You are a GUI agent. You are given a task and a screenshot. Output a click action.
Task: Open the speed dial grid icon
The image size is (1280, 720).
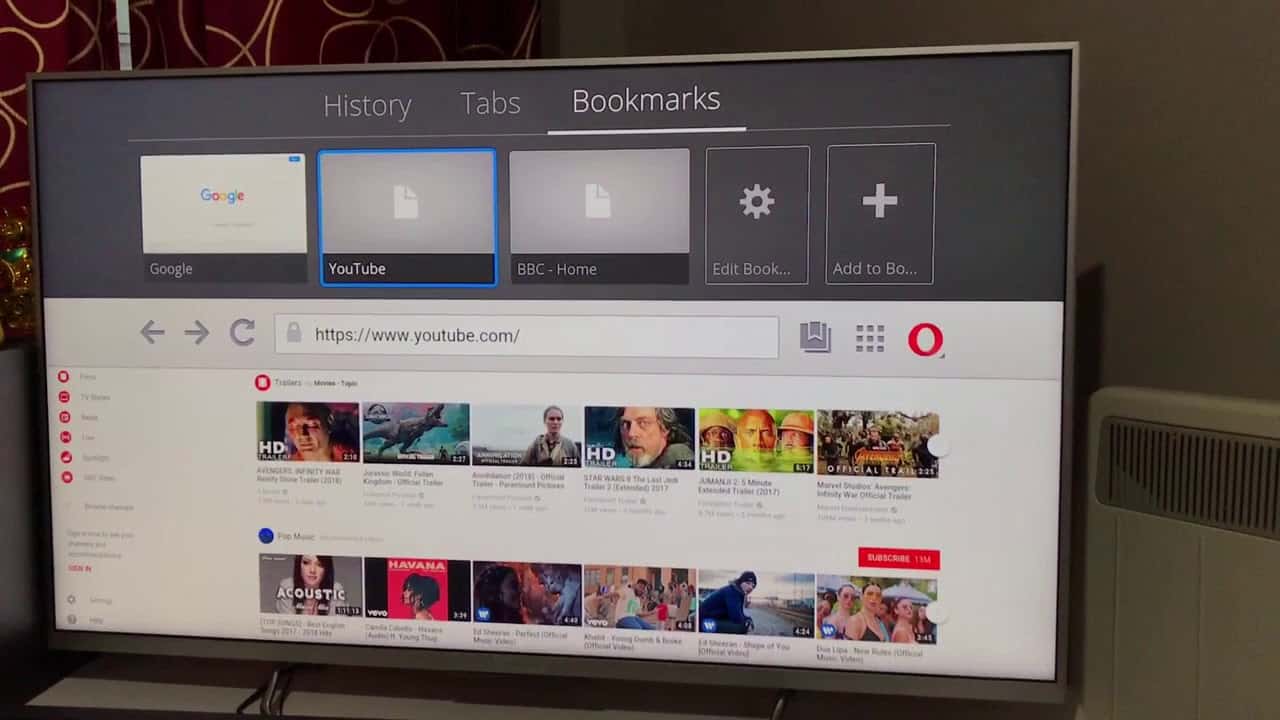pos(870,338)
